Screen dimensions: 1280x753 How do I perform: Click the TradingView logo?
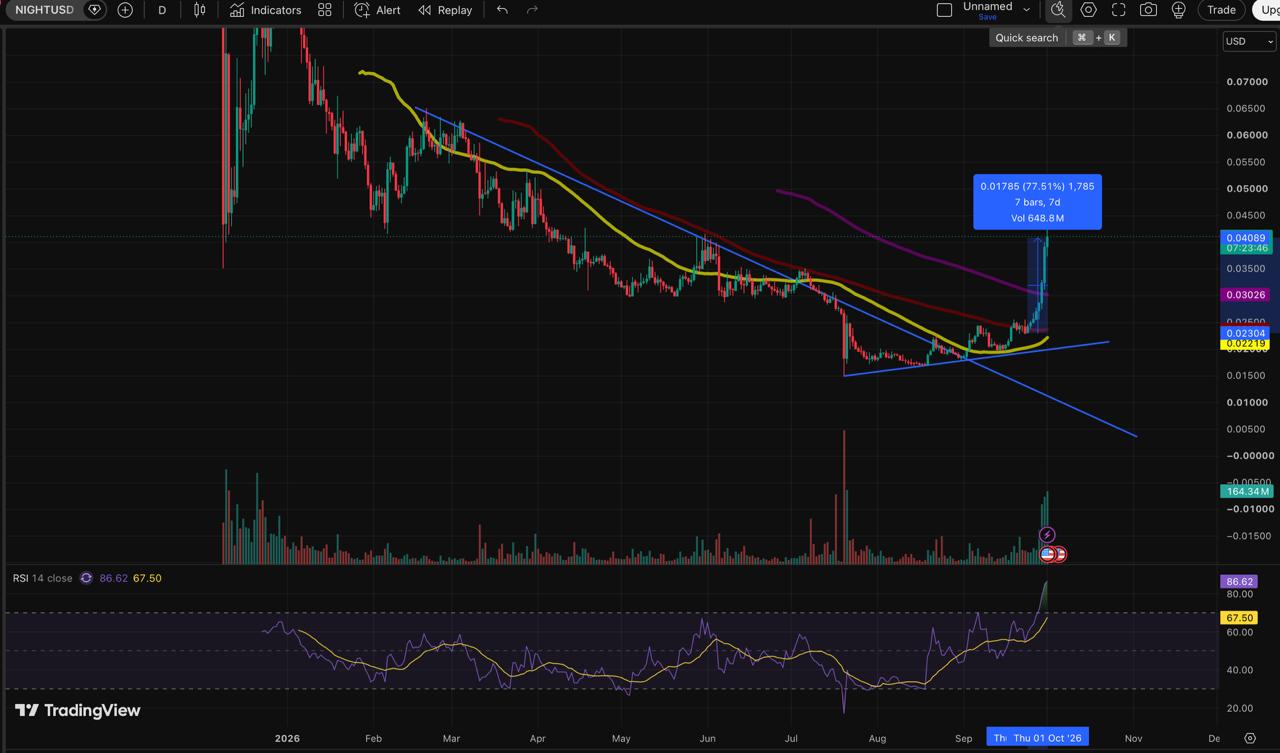[77, 710]
